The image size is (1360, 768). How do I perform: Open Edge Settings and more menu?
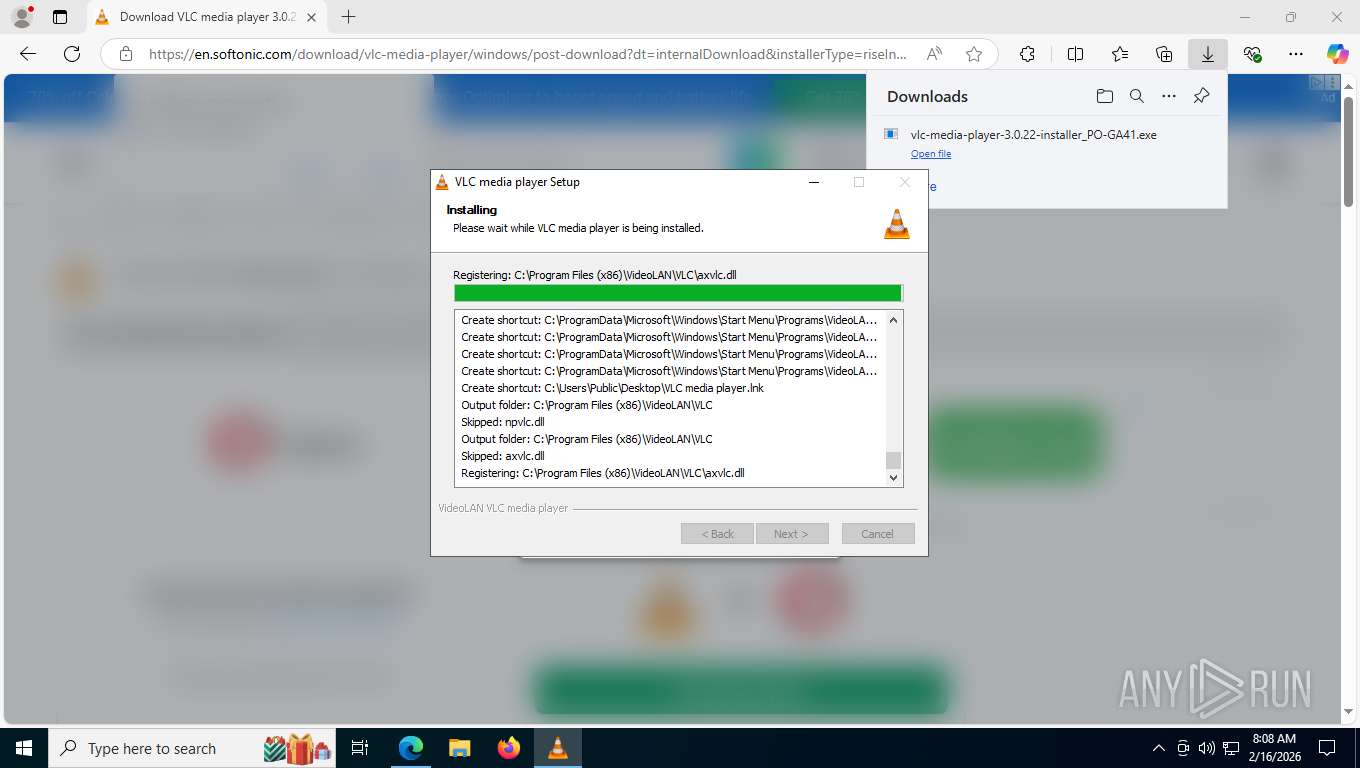point(1296,54)
